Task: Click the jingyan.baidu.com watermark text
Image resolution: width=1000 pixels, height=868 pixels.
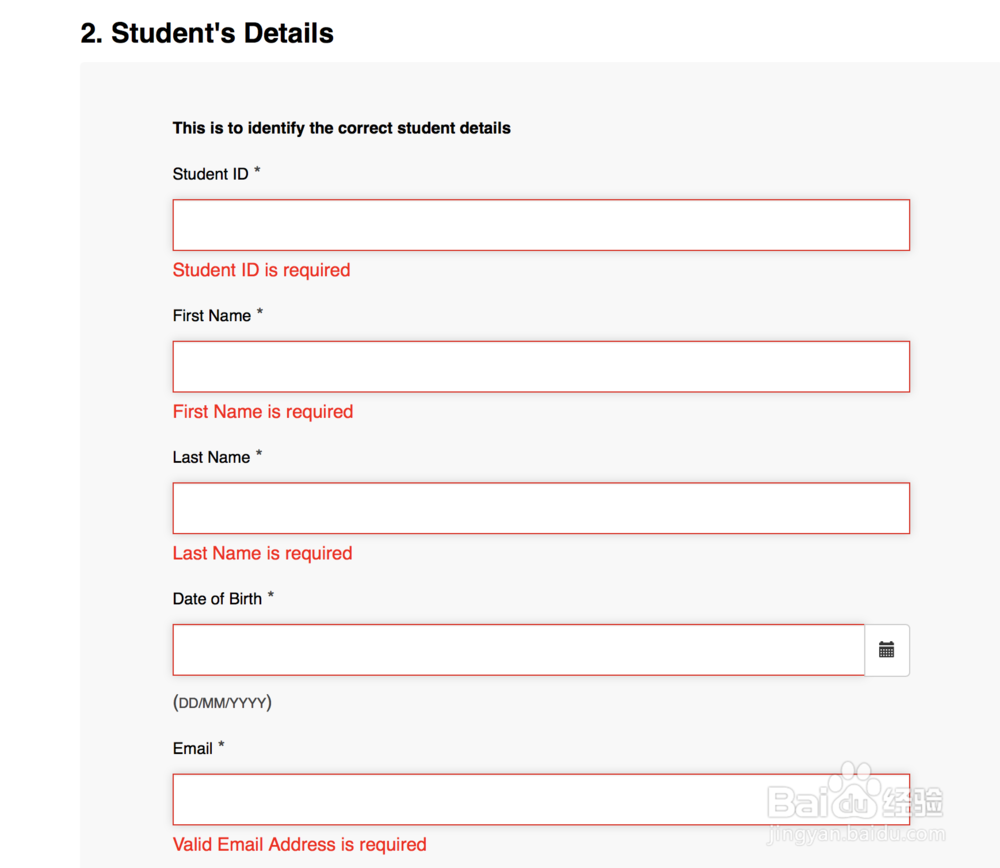Action: tap(857, 833)
